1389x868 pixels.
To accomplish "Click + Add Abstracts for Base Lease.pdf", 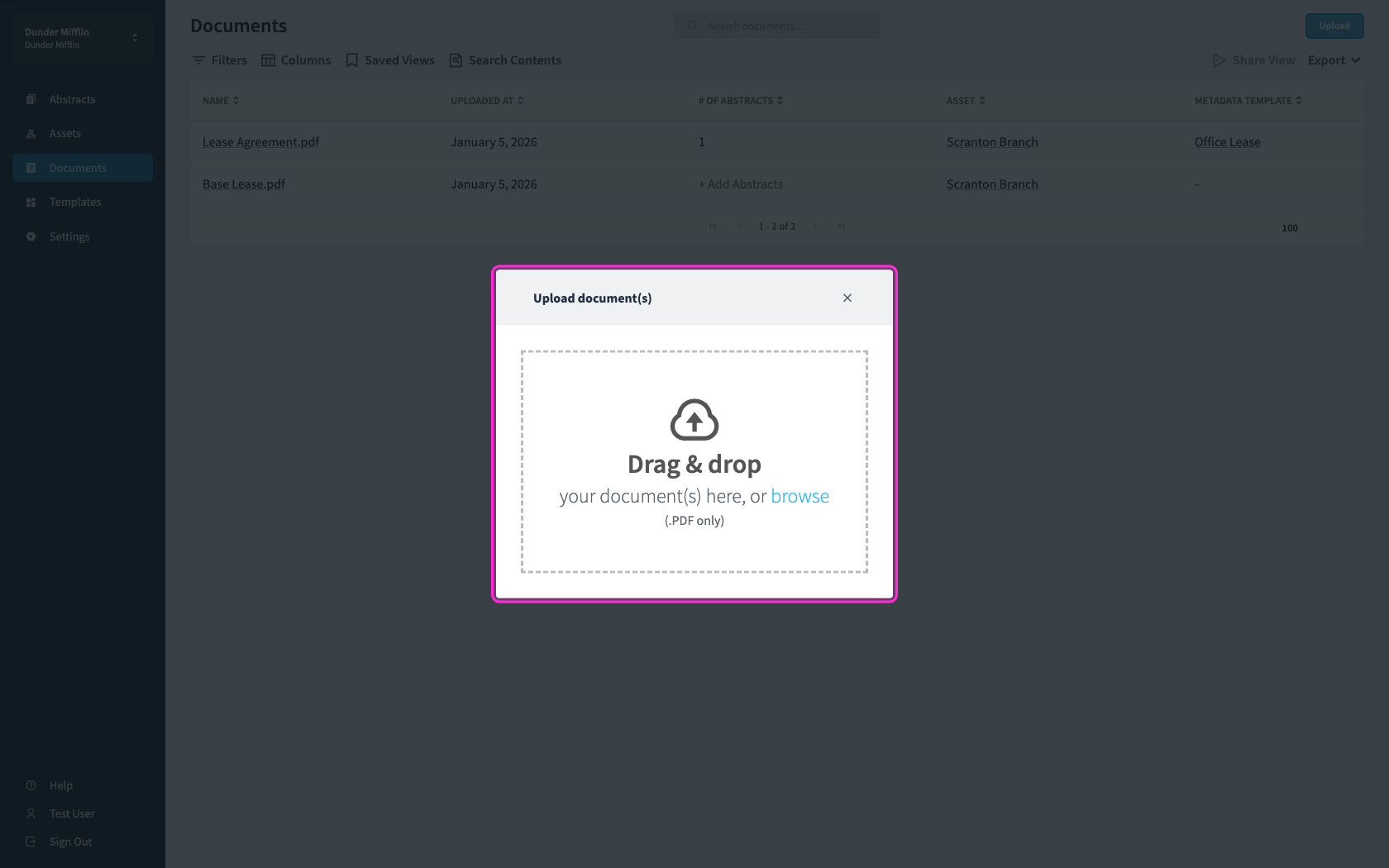I will [x=741, y=184].
